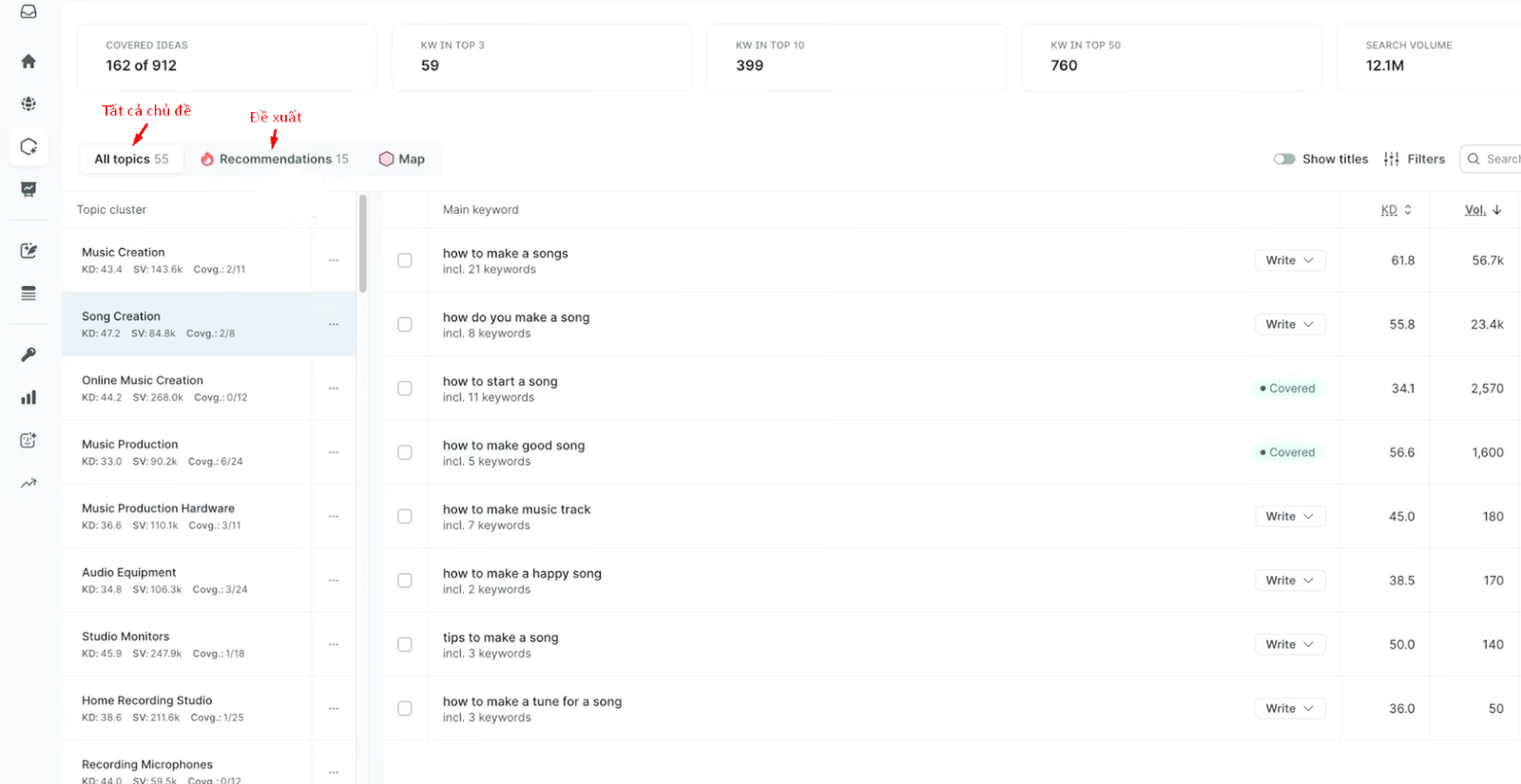Click the globe icon in the sidebar
1521x784 pixels.
29,104
